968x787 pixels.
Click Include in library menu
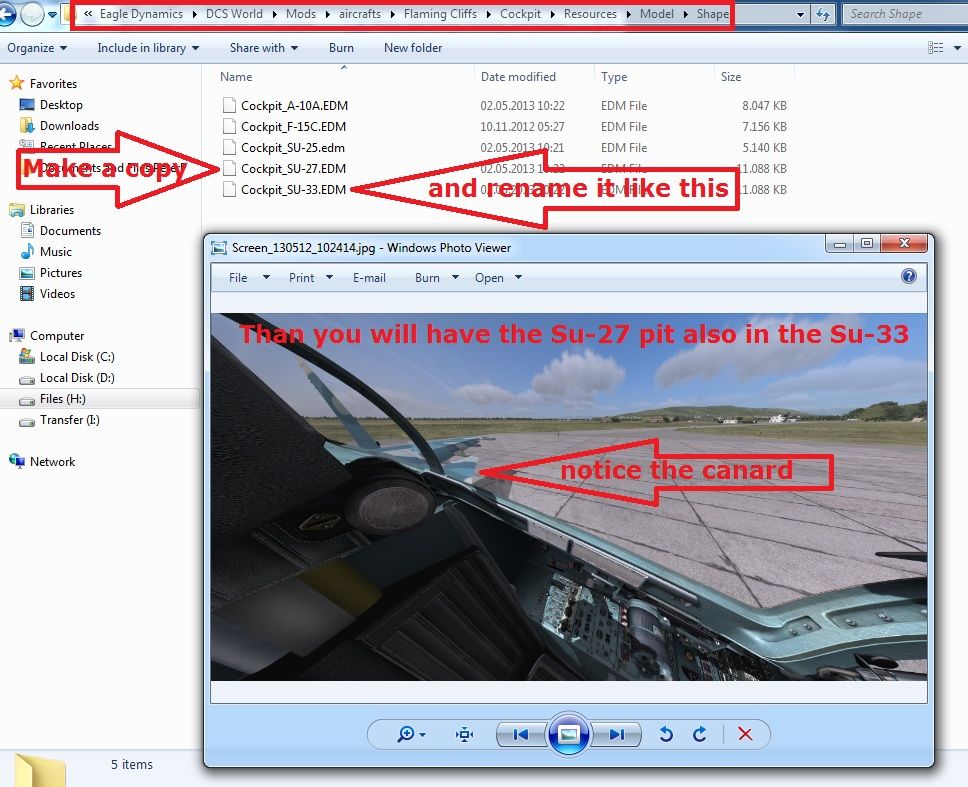147,48
